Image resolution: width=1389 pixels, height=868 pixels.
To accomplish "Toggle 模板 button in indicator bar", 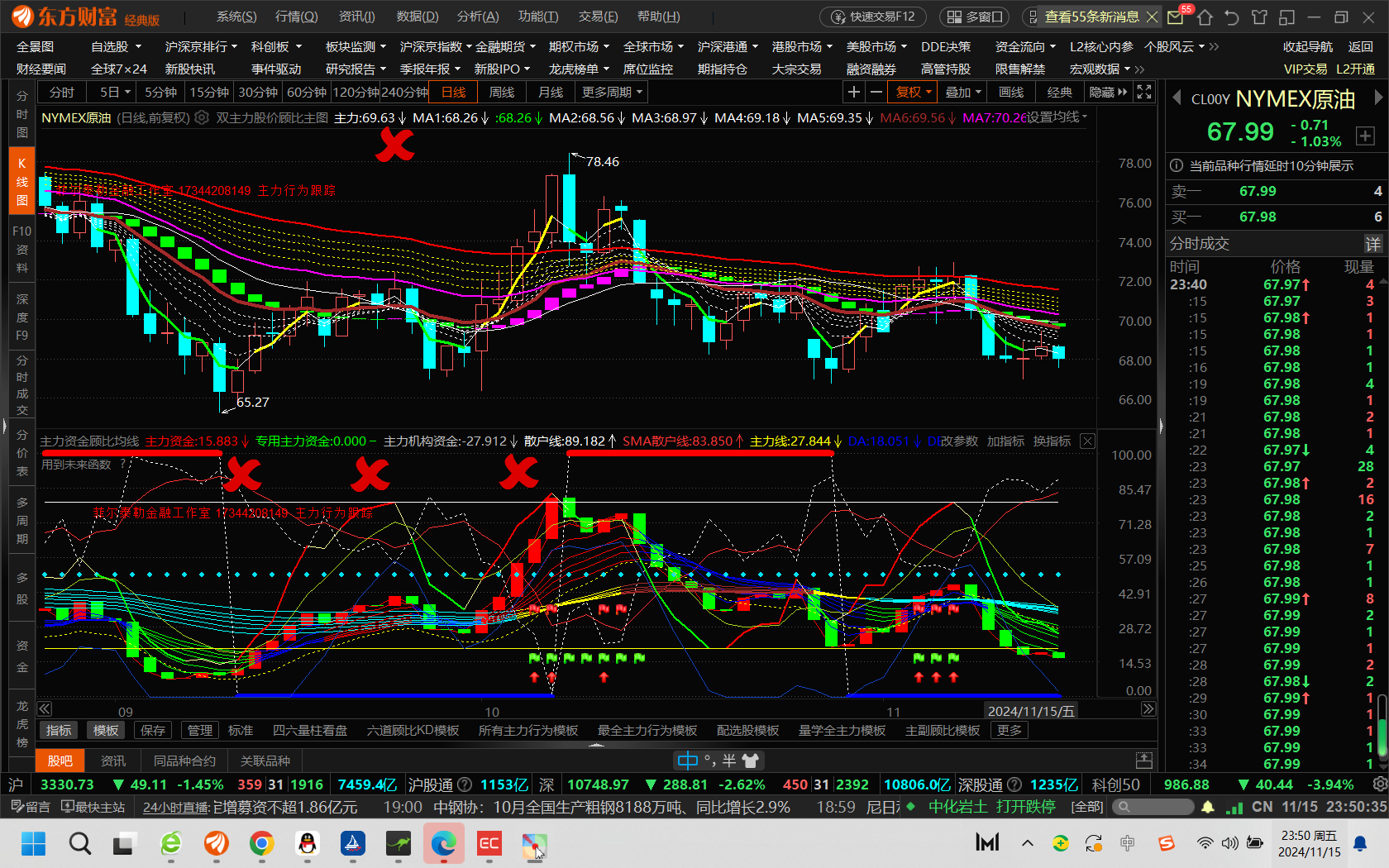I will 106,731.
